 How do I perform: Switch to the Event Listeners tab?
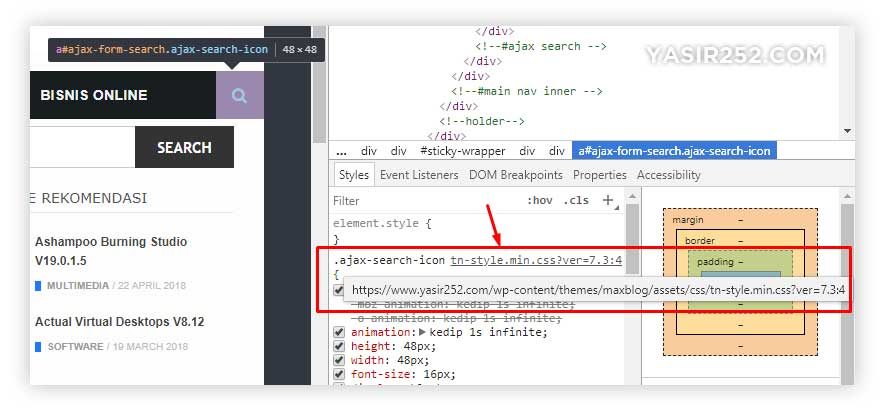coord(419,175)
